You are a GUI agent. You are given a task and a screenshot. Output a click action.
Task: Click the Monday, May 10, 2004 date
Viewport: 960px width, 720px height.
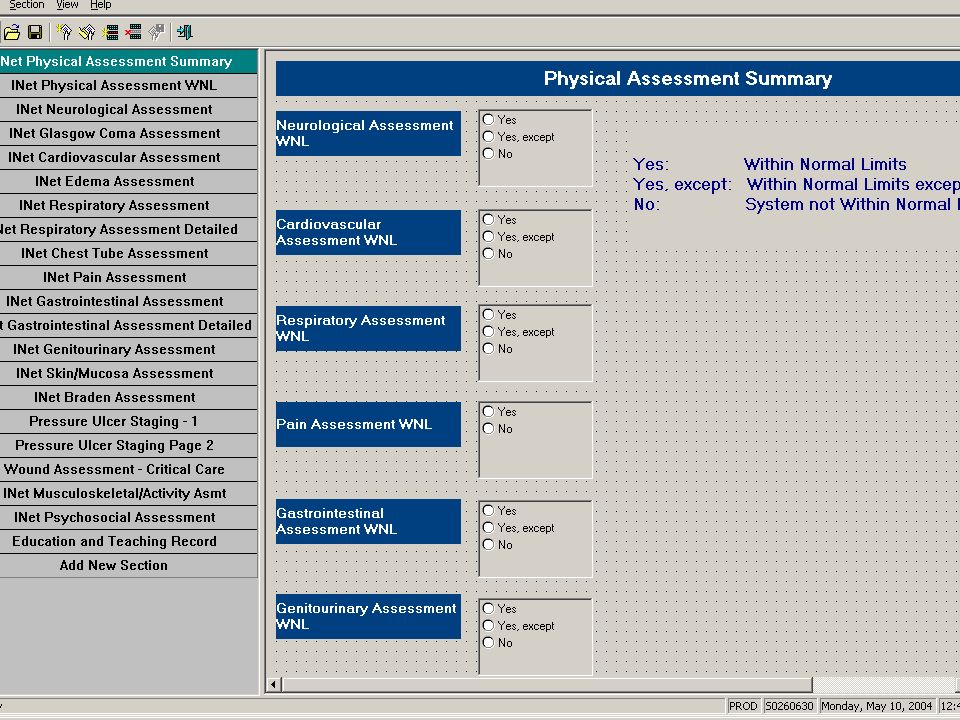tap(876, 706)
